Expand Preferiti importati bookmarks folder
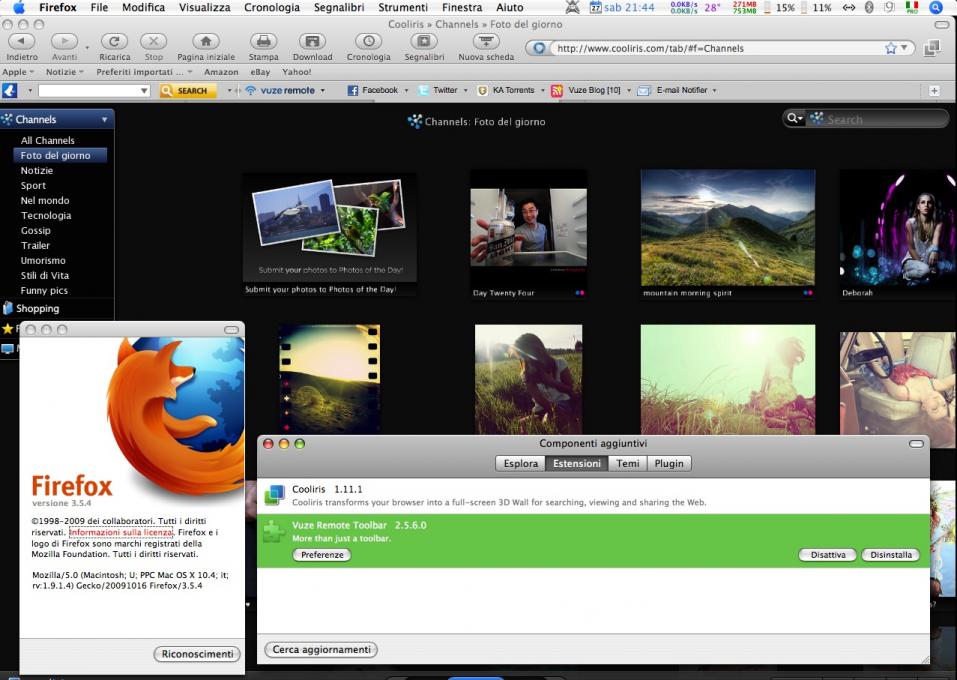The width and height of the screenshot is (957, 680). [144, 72]
